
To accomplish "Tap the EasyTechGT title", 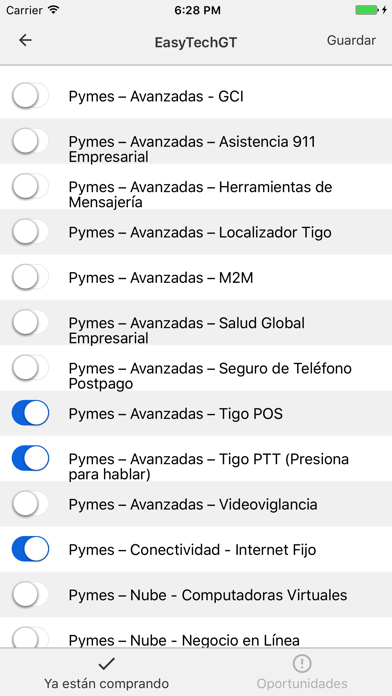I will [196, 43].
